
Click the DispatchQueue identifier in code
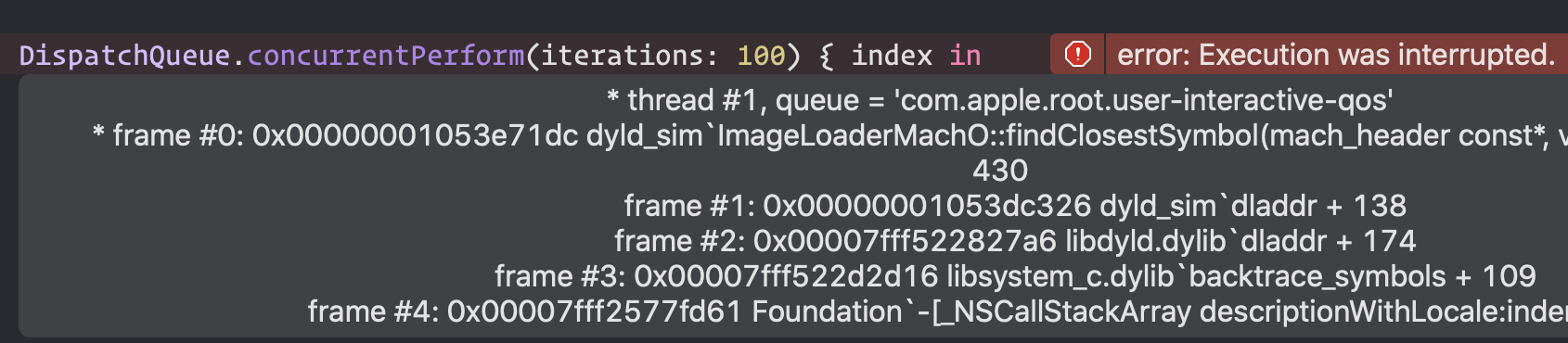pos(124,56)
